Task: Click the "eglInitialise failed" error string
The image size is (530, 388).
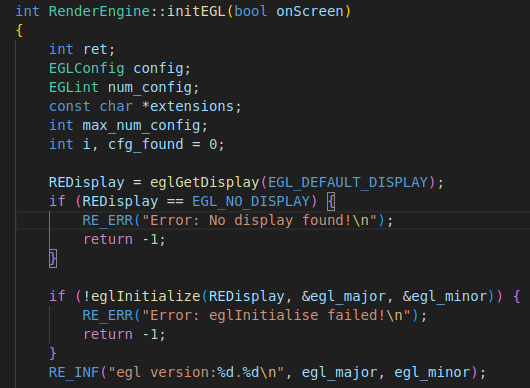Action: 276,315
